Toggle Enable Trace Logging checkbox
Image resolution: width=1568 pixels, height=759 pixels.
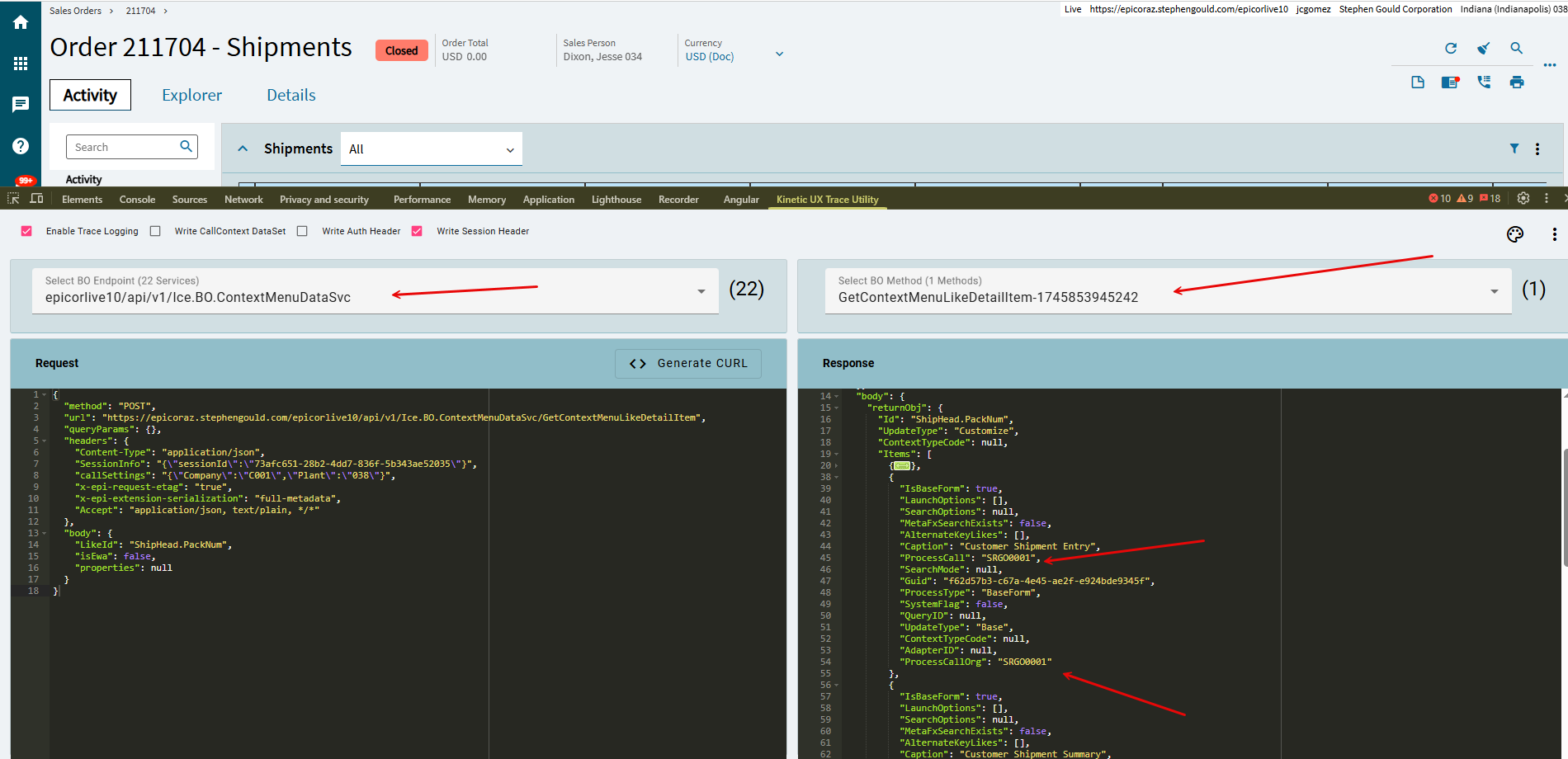tap(26, 231)
